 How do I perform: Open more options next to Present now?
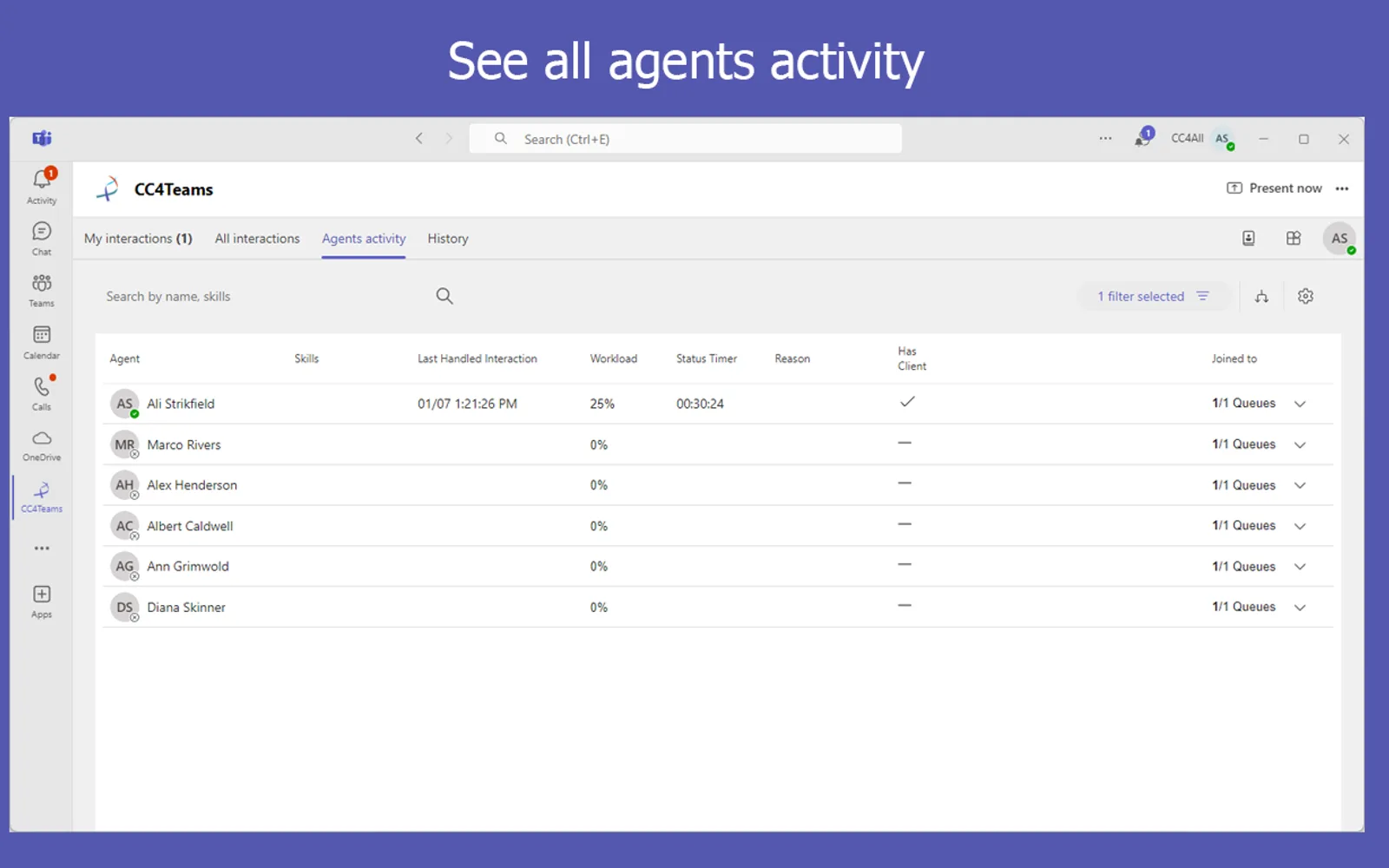tap(1342, 188)
